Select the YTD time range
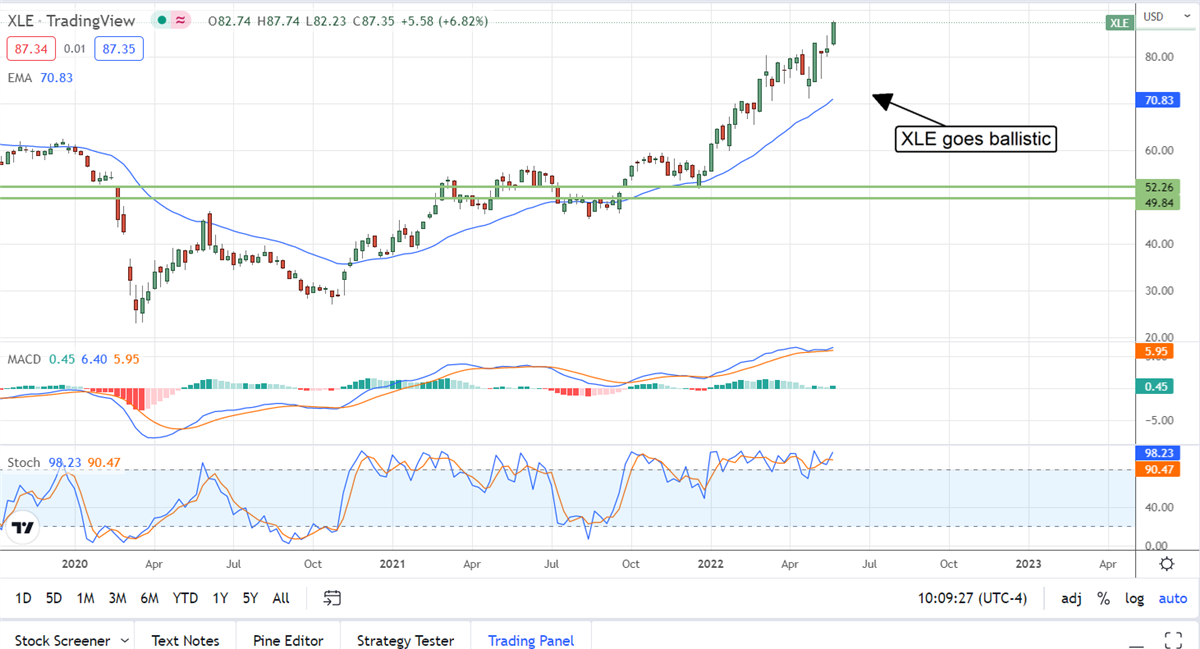 (x=185, y=598)
